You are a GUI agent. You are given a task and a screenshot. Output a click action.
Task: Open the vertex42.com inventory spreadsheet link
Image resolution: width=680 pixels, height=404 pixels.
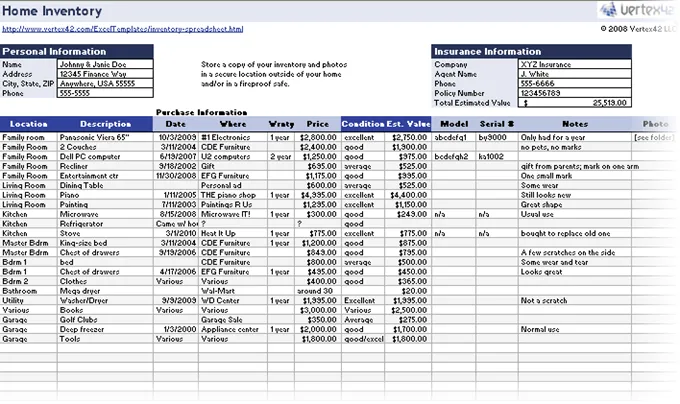(123, 29)
